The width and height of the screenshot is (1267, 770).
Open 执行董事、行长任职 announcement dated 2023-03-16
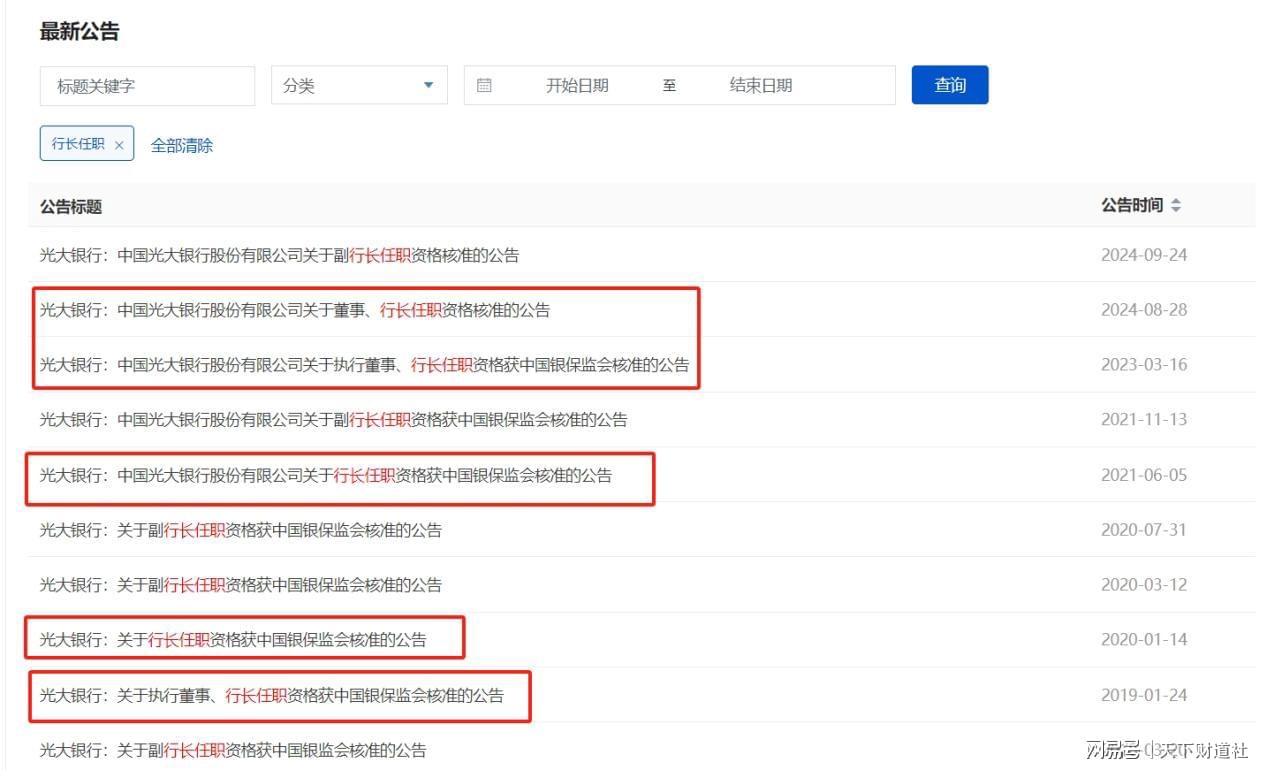point(364,365)
